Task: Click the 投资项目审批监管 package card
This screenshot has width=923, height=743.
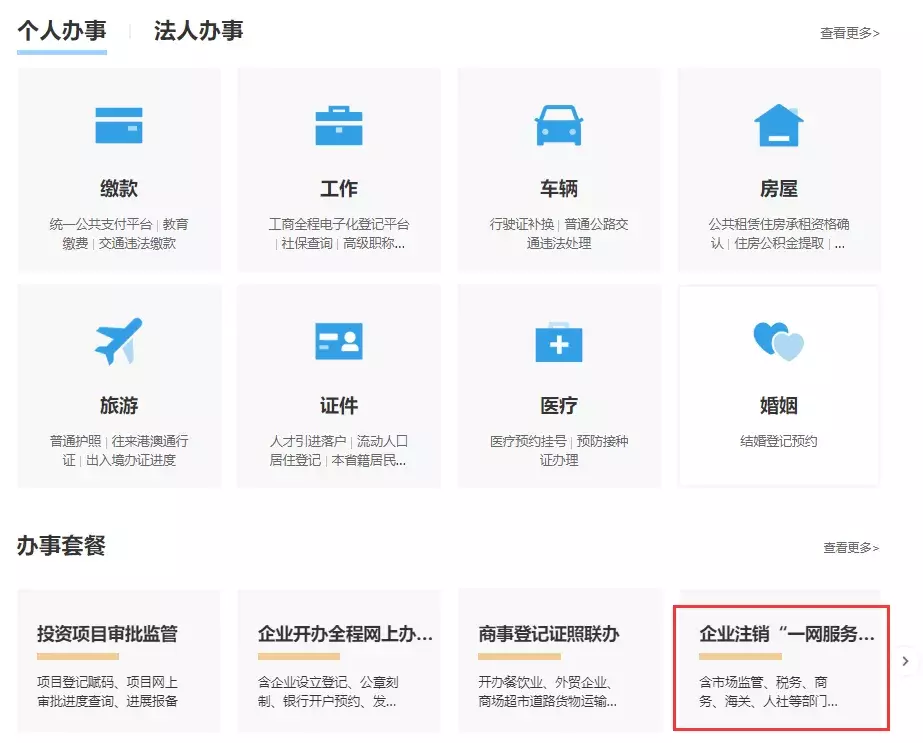Action: pos(119,665)
